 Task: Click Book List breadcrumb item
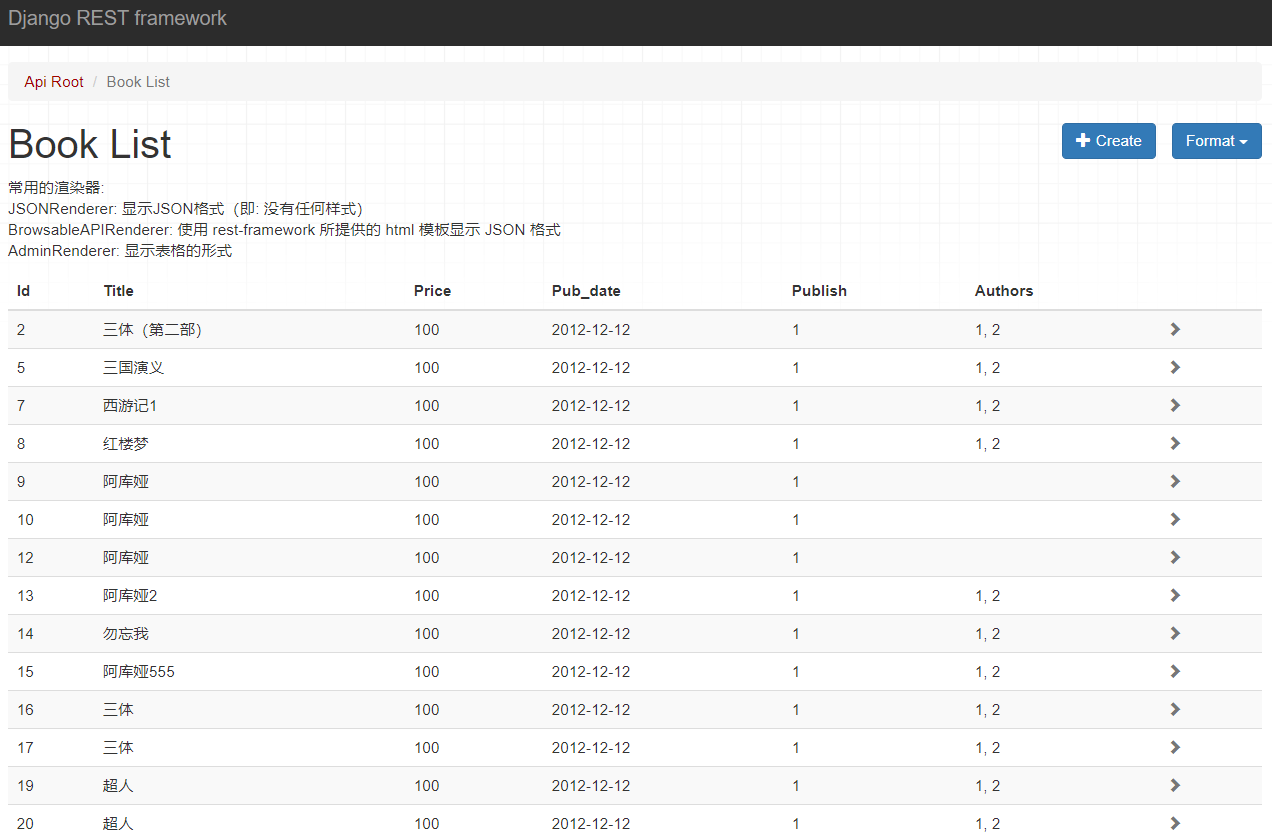(x=138, y=82)
